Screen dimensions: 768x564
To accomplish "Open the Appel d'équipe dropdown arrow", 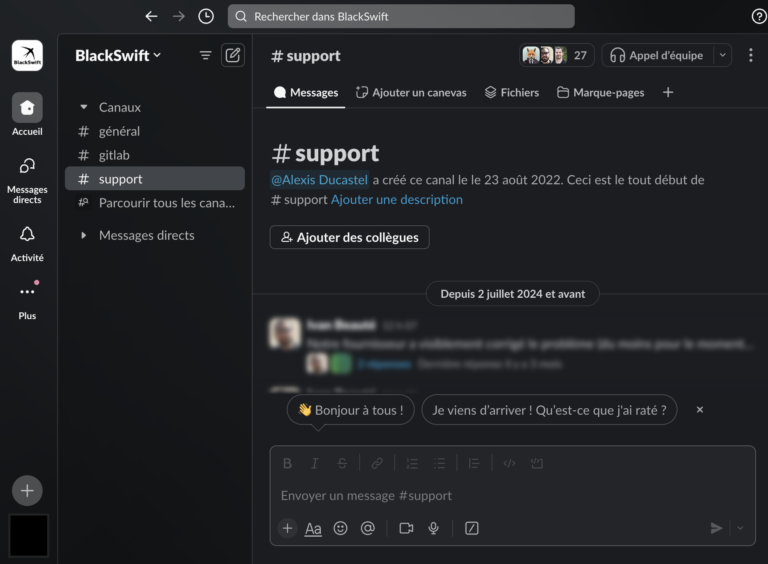I will tap(722, 55).
